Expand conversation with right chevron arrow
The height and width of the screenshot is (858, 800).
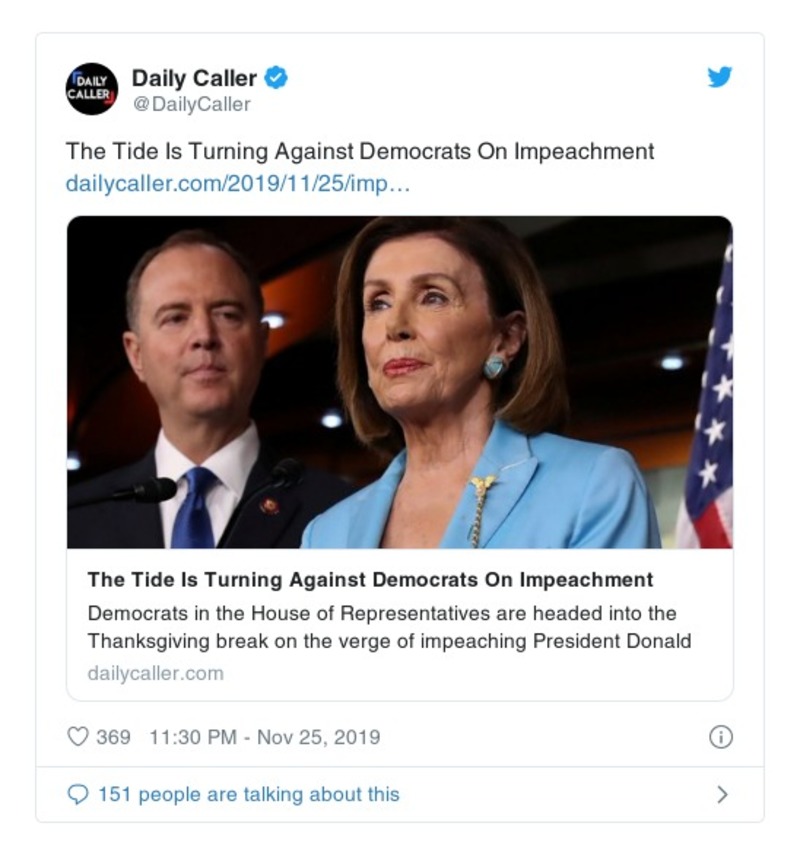click(722, 794)
